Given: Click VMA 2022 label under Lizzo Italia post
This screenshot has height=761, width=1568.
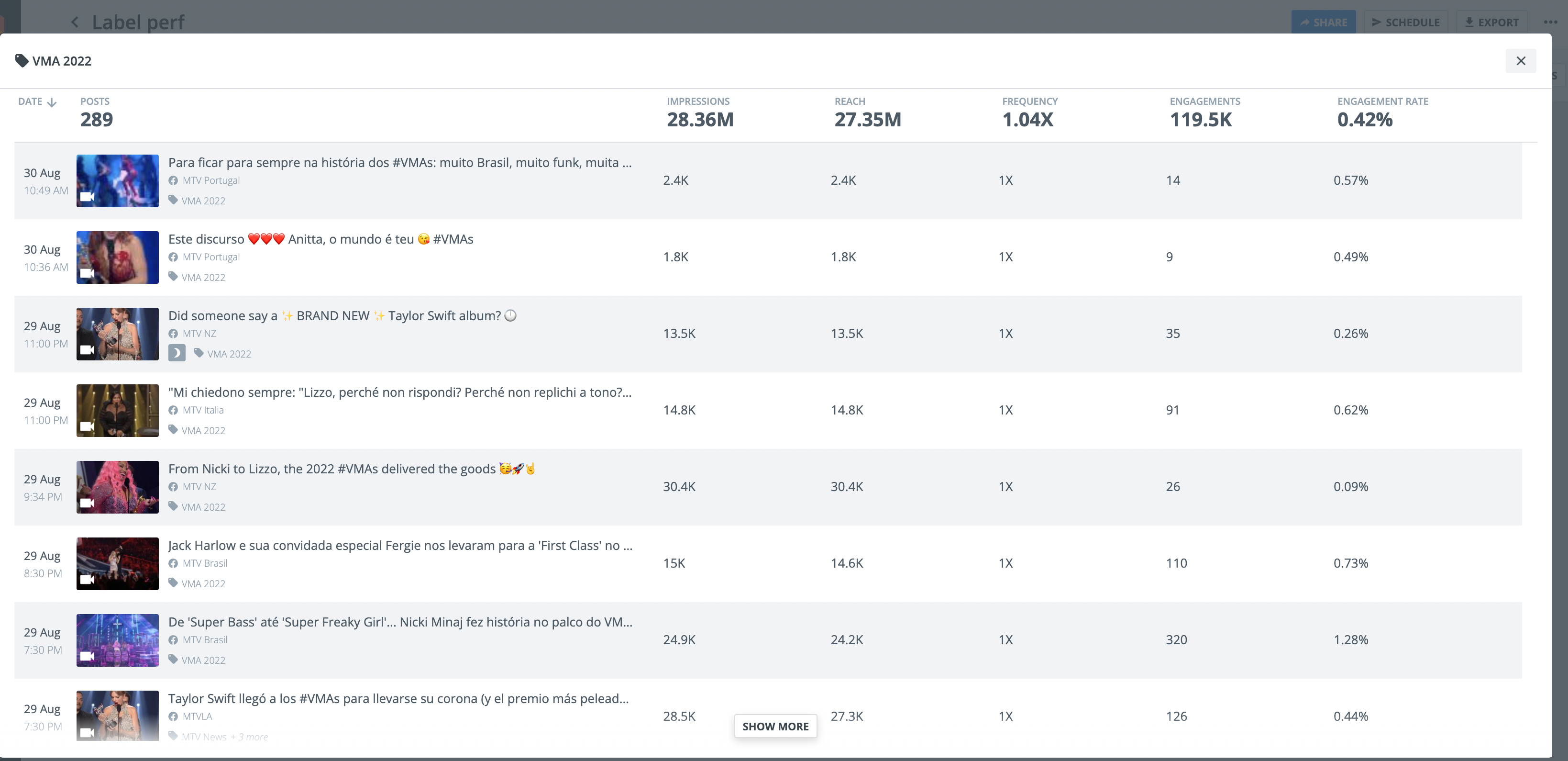Looking at the screenshot, I should 203,431.
